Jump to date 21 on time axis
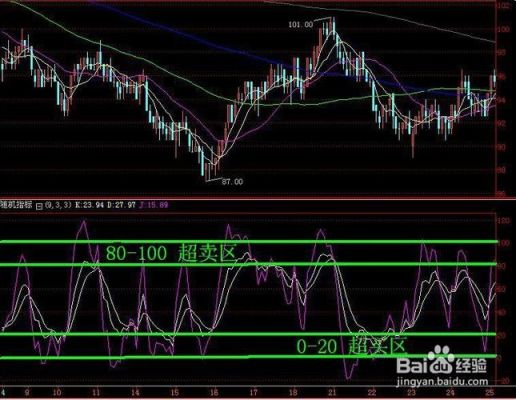This screenshot has width=516, height=400. [x=332, y=393]
